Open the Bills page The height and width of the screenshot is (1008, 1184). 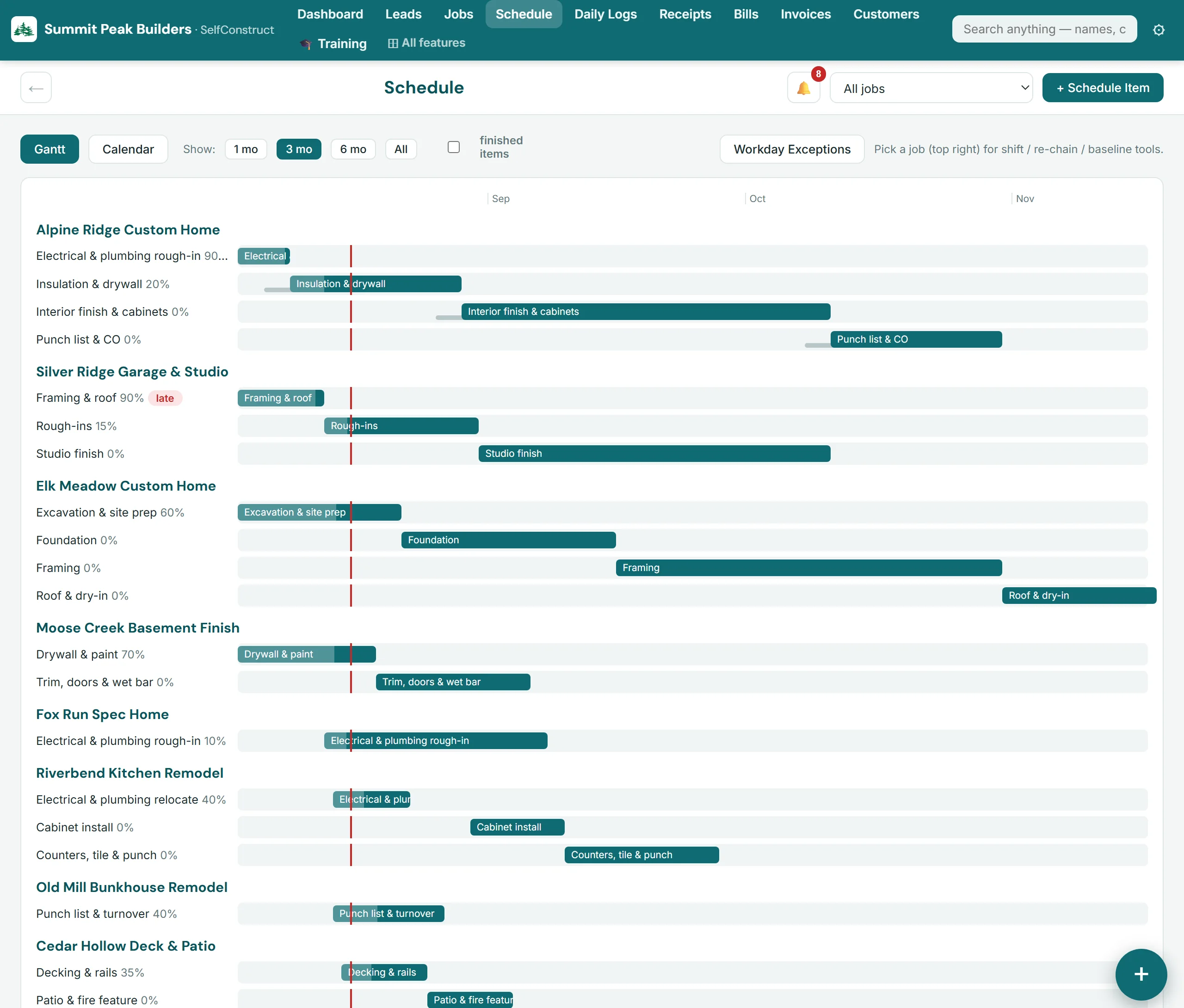coord(746,14)
